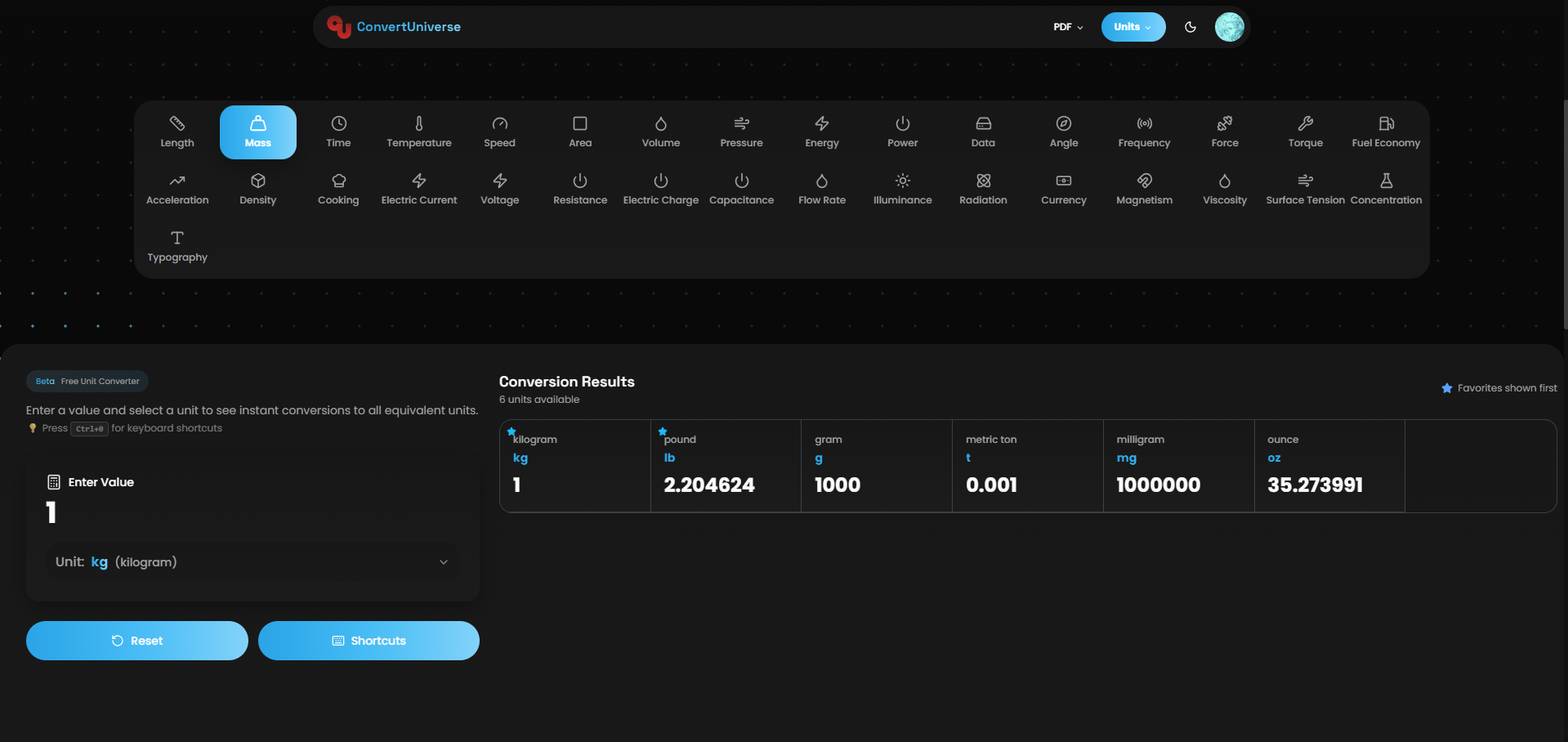Viewport: 1568px width, 742px height.
Task: Click the Reset button
Action: point(137,641)
